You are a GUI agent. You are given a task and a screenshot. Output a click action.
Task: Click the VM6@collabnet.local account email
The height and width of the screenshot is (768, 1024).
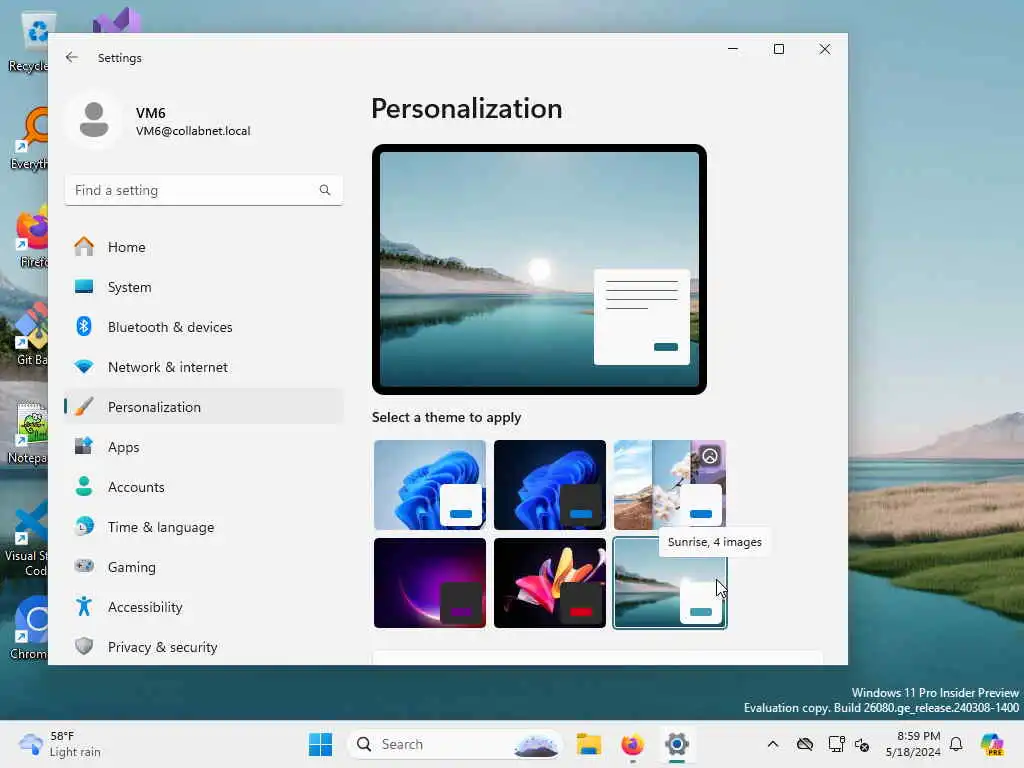[193, 131]
